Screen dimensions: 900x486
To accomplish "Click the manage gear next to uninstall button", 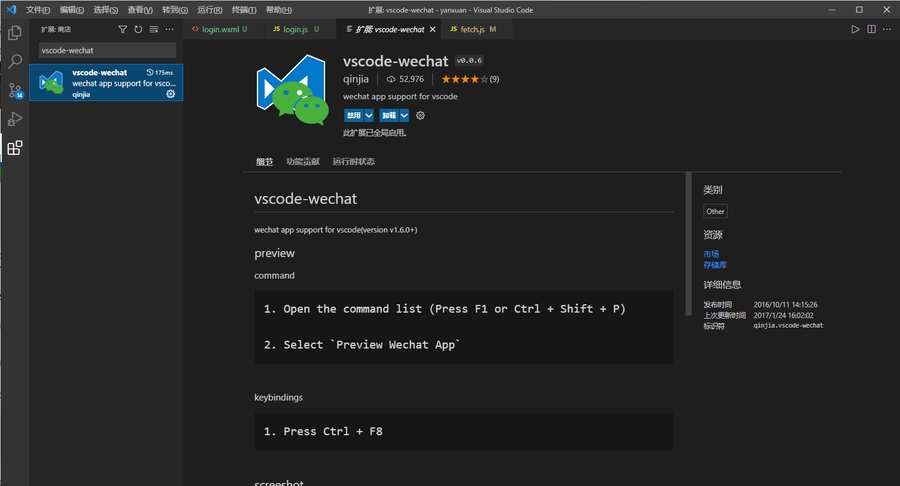I will (420, 115).
